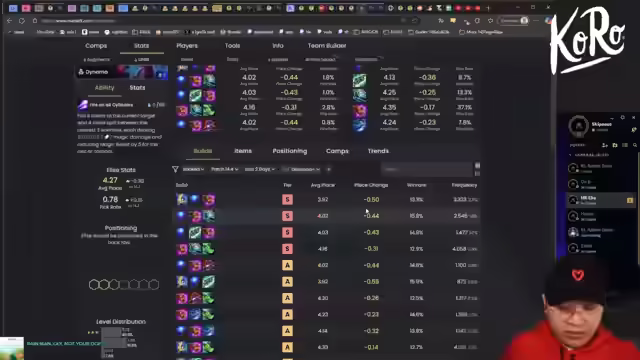
Task: Click the first S-tier build's item icons
Action: tap(196, 200)
